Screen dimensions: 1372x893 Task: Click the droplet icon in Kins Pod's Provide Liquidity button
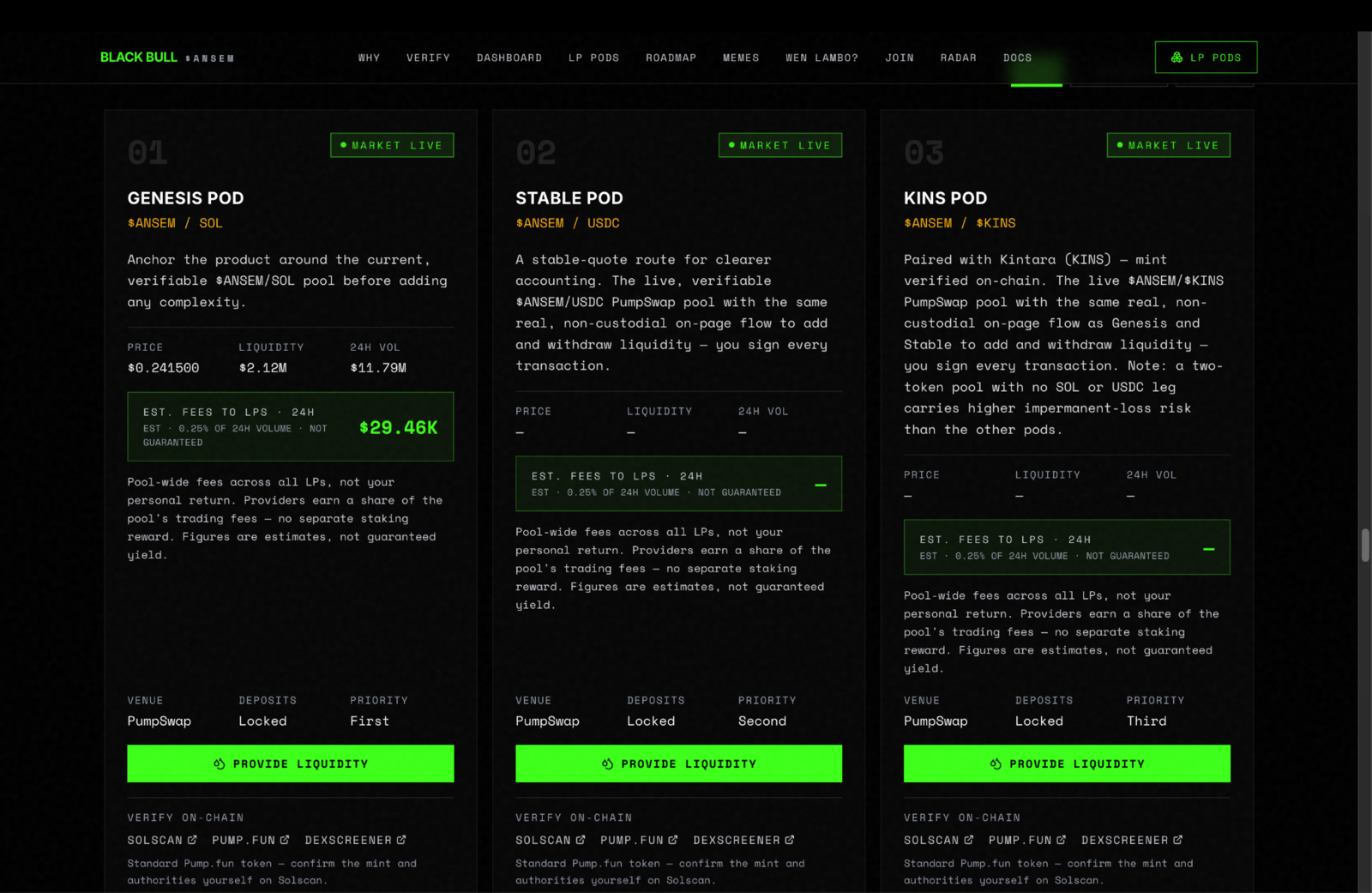click(x=996, y=763)
